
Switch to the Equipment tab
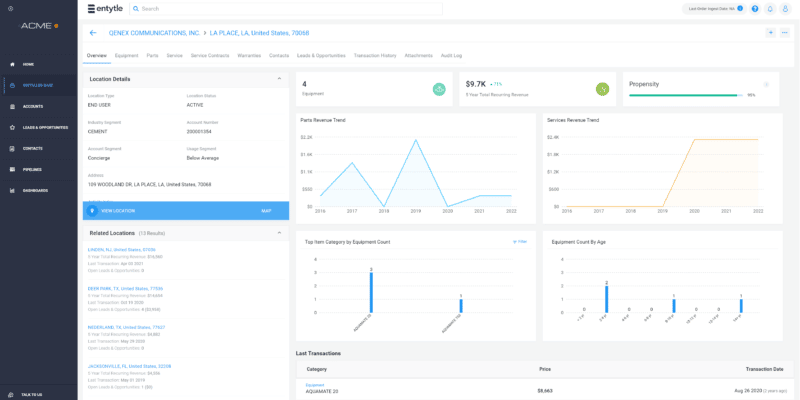(127, 56)
